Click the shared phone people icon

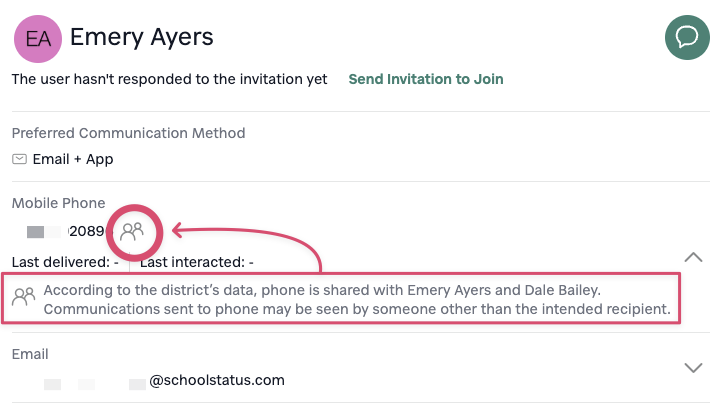click(x=132, y=231)
